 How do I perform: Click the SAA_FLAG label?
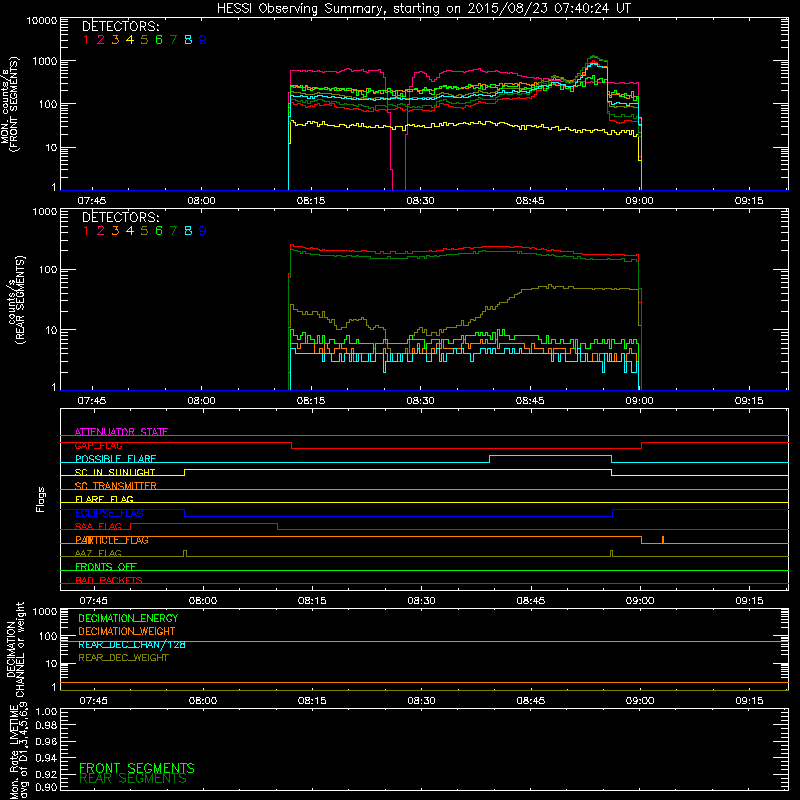click(98, 526)
